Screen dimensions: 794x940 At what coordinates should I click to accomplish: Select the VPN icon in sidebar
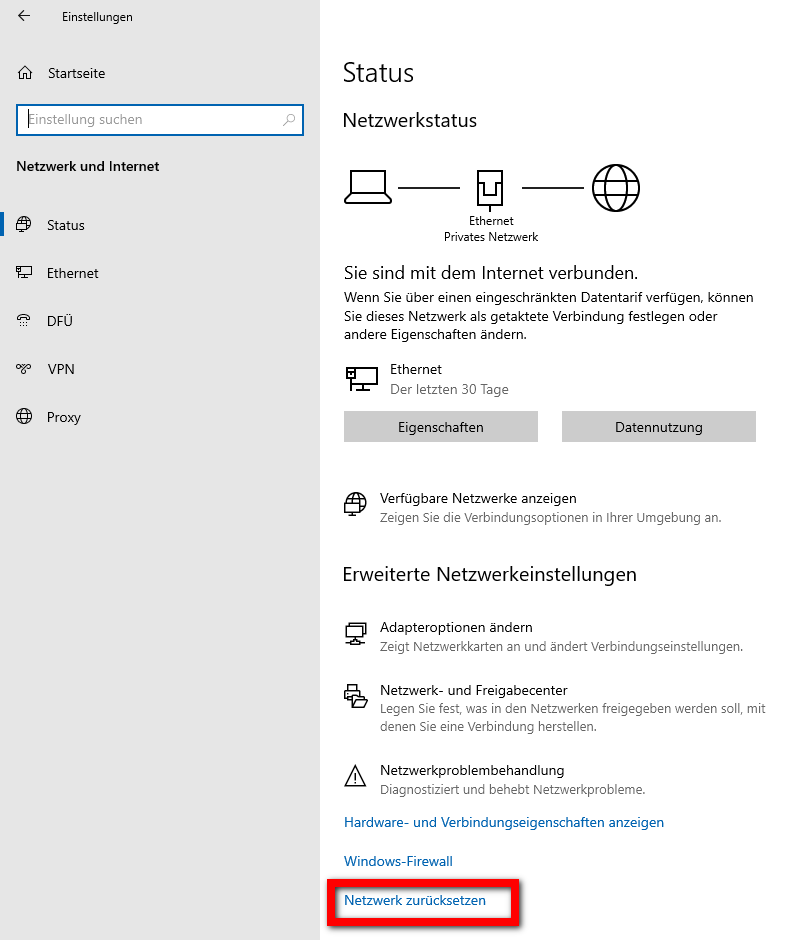[x=24, y=369]
